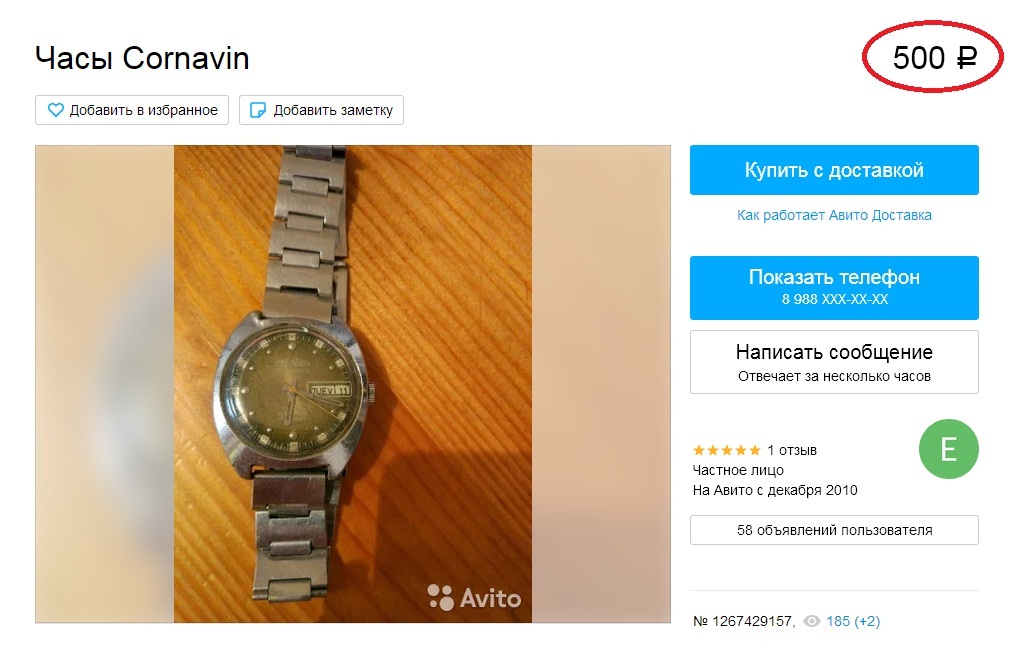Click the listing number 1267429157
Viewport: 1015px width, 646px height.
coord(743,621)
